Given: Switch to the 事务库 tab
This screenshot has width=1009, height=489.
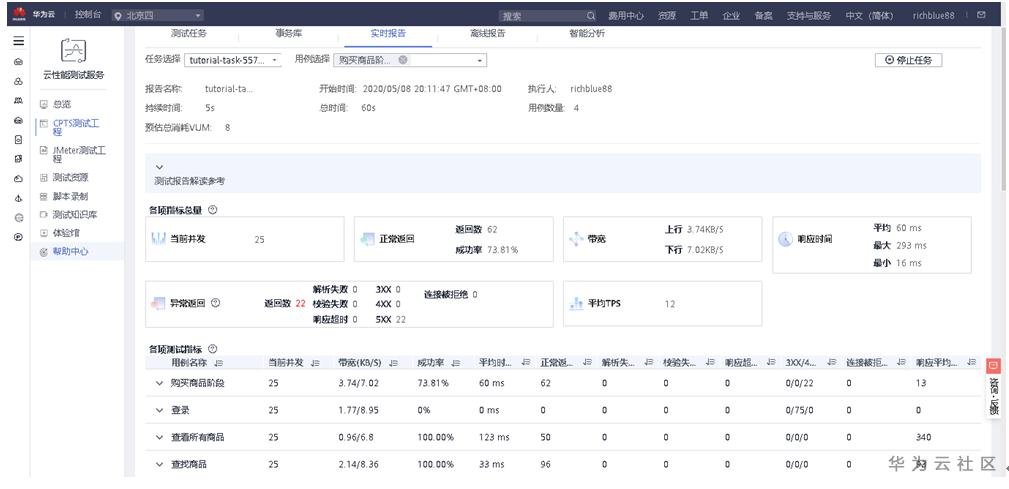Looking at the screenshot, I should [x=288, y=33].
